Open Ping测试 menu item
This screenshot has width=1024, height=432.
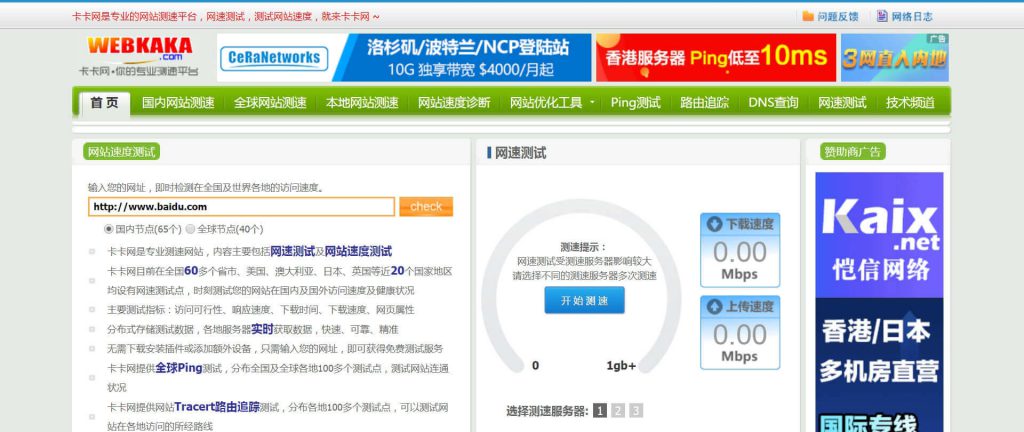pyautogui.click(x=635, y=102)
